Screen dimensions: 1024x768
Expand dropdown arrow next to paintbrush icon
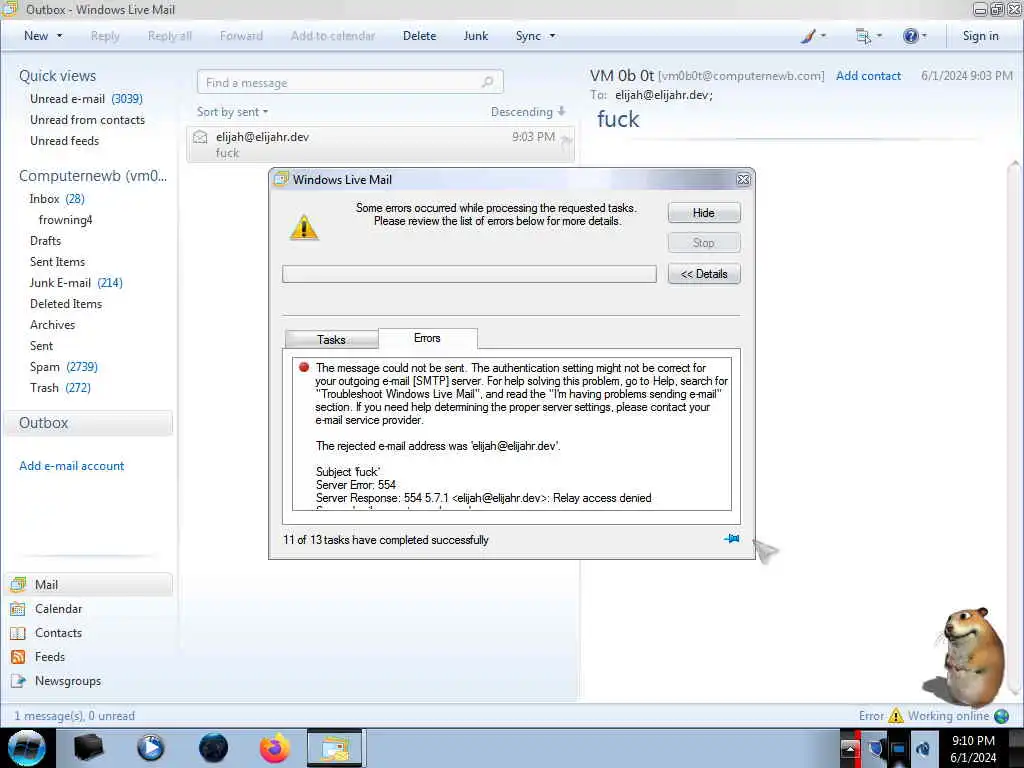click(823, 36)
